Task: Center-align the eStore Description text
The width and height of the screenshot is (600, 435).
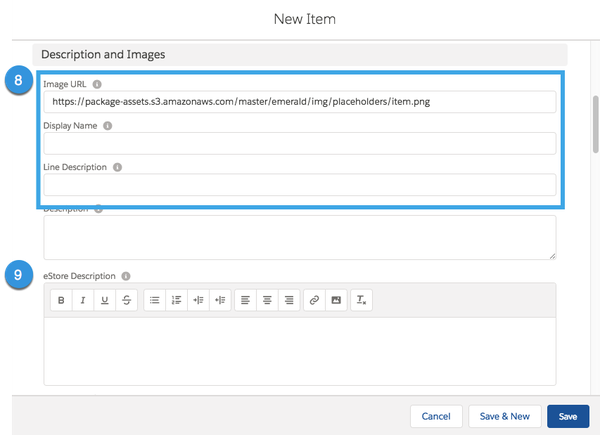Action: point(267,300)
